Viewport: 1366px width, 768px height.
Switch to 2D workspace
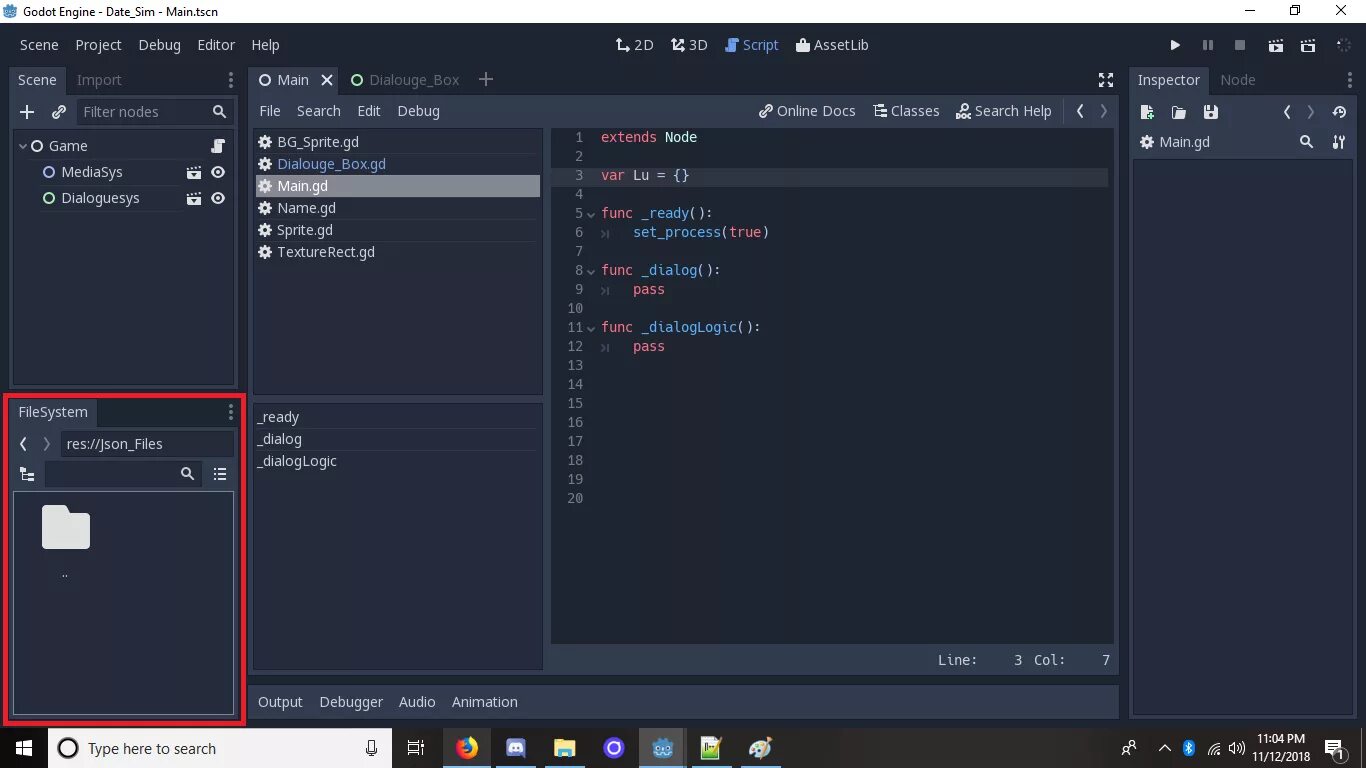(634, 45)
